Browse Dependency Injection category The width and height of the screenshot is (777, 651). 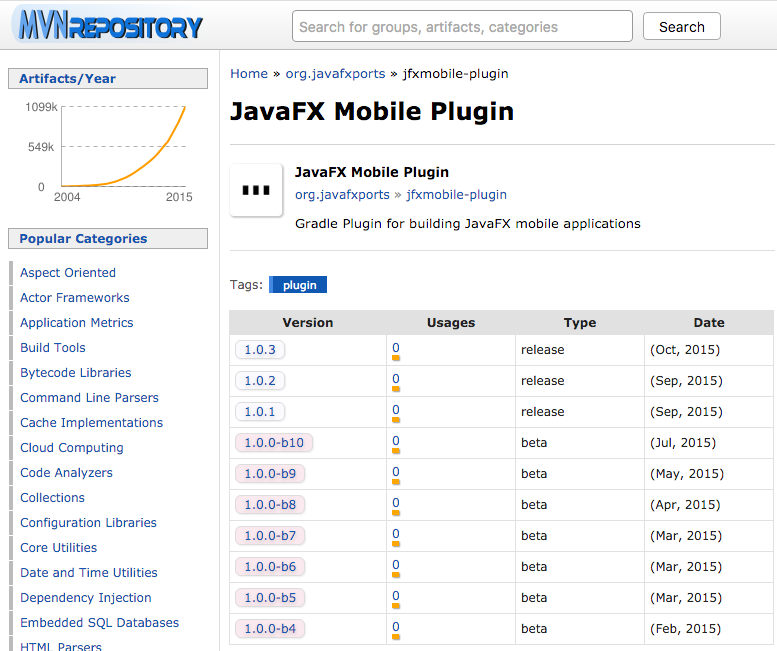click(x=86, y=598)
